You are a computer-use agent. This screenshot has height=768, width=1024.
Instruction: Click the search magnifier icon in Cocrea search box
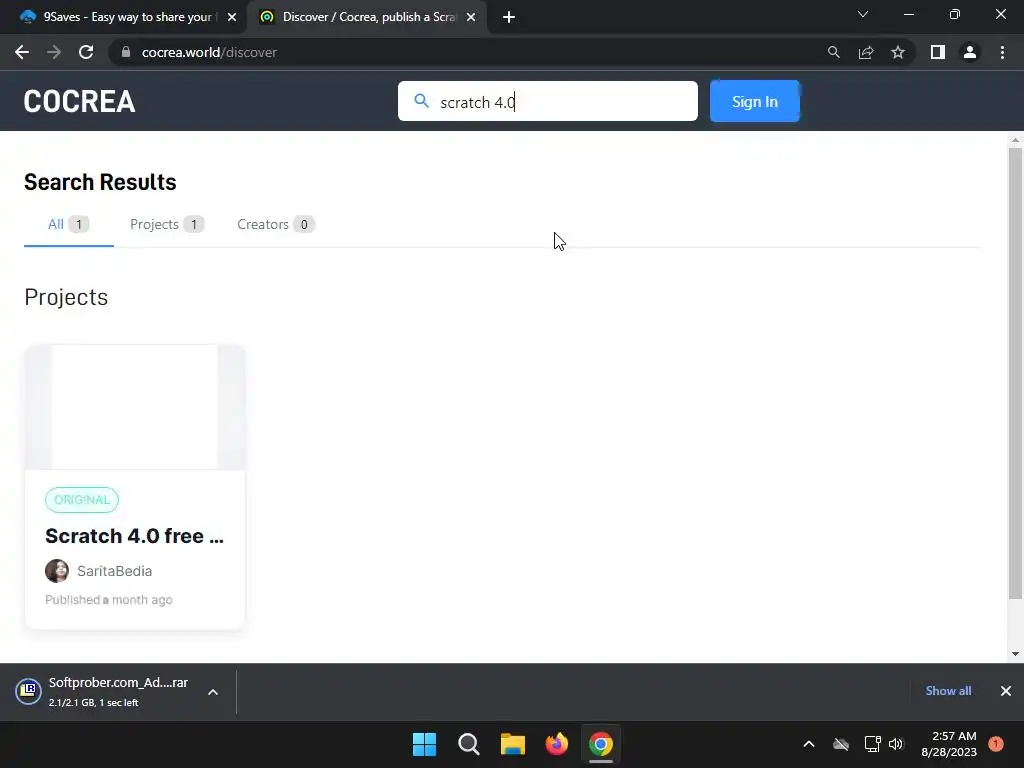pos(422,101)
